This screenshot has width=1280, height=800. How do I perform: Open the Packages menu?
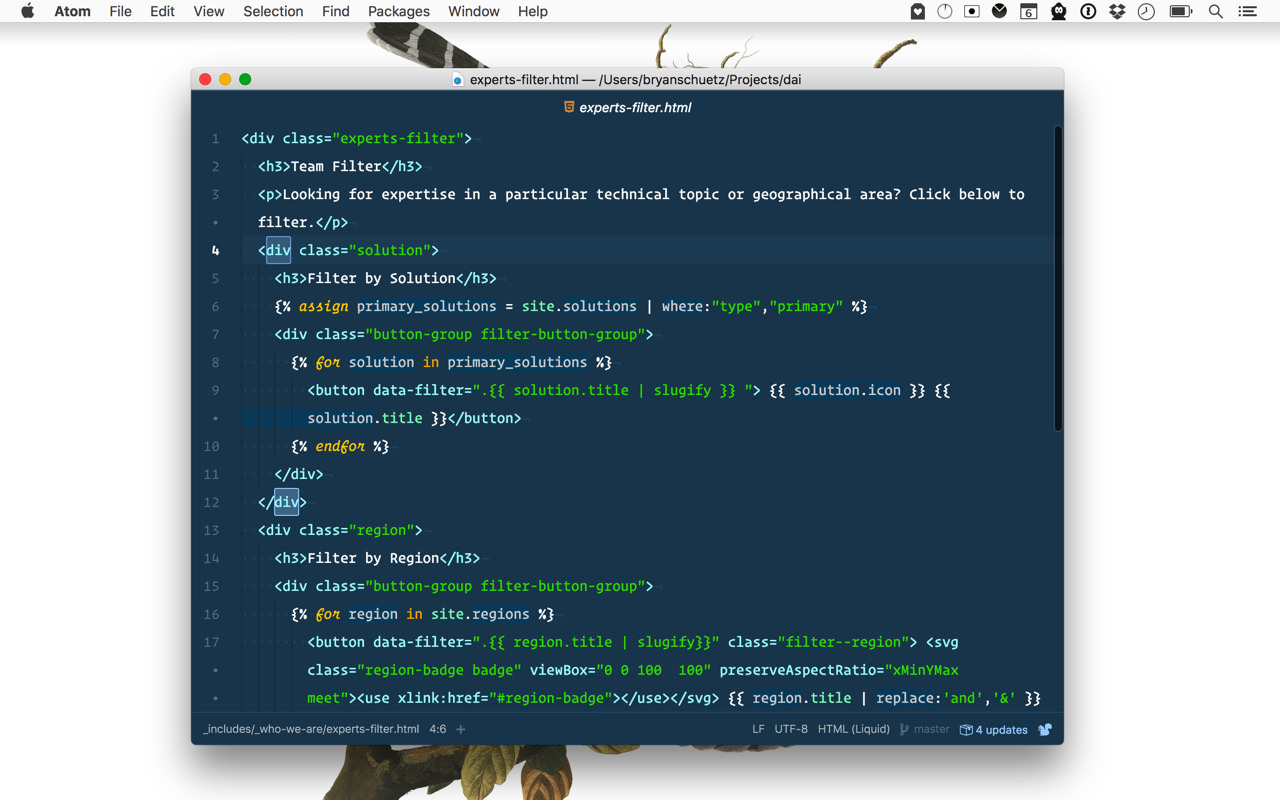point(398,11)
